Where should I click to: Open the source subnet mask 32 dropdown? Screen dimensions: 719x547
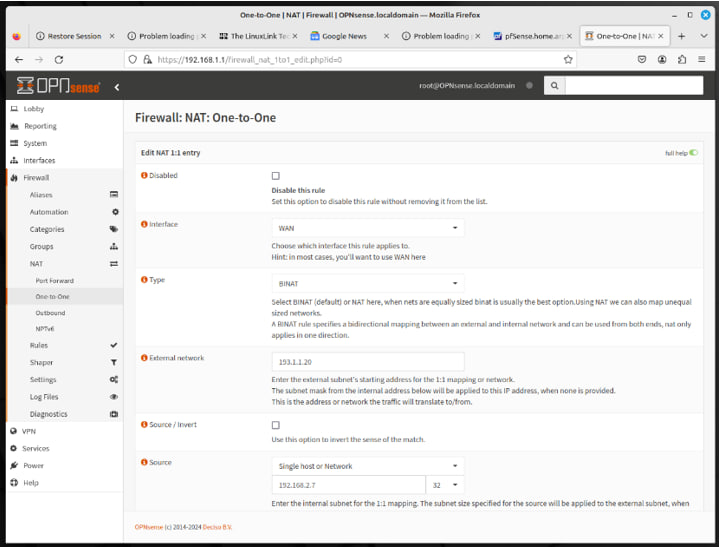[445, 485]
